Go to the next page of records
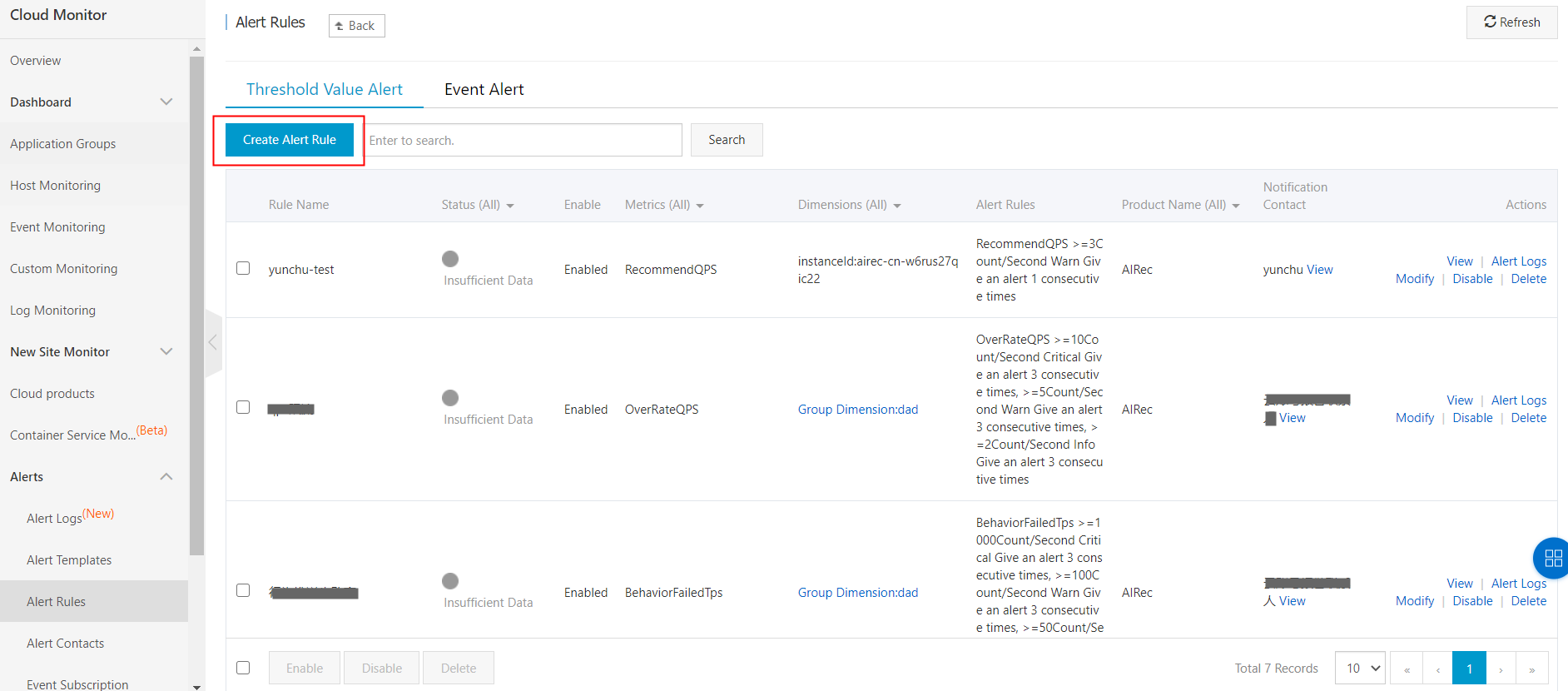The height and width of the screenshot is (691, 1568). (x=1501, y=669)
